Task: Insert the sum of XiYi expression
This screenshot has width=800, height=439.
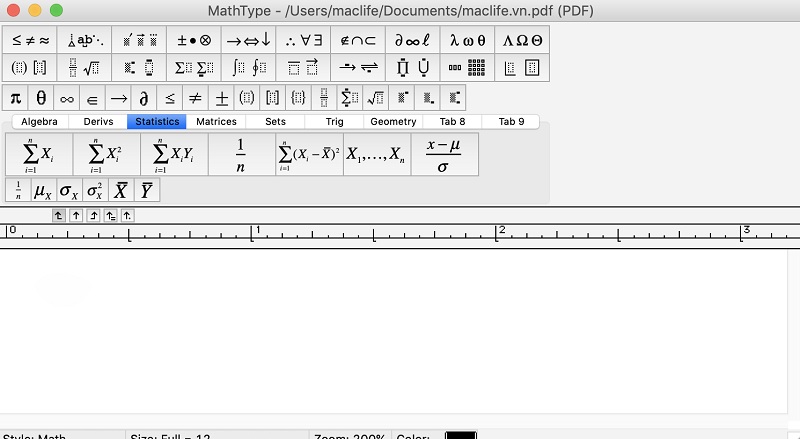Action: point(174,155)
